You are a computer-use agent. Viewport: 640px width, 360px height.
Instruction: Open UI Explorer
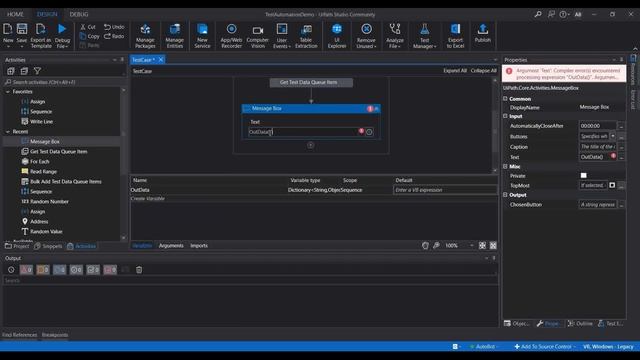(x=337, y=36)
